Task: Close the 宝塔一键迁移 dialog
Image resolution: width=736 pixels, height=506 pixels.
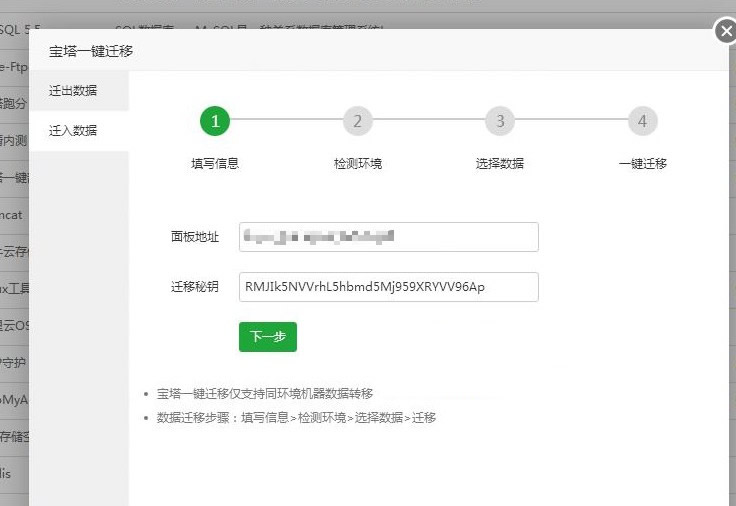Action: tap(726, 32)
